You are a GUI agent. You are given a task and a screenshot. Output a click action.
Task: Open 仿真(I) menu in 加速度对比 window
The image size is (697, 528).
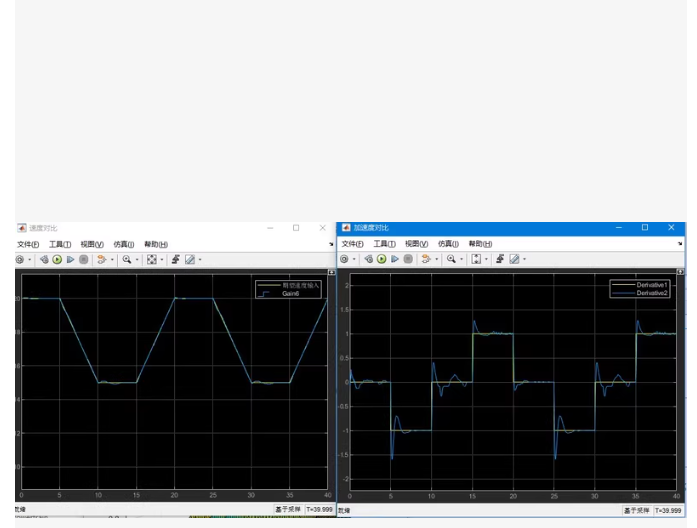(x=448, y=244)
